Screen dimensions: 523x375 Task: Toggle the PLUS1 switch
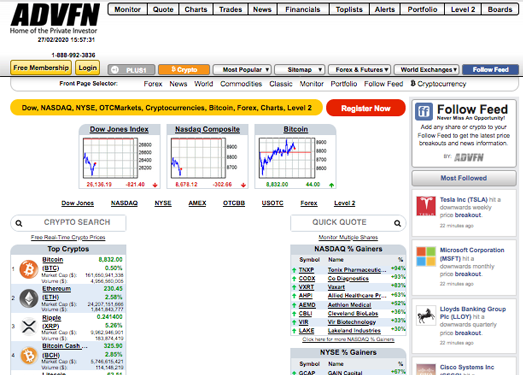point(131,70)
